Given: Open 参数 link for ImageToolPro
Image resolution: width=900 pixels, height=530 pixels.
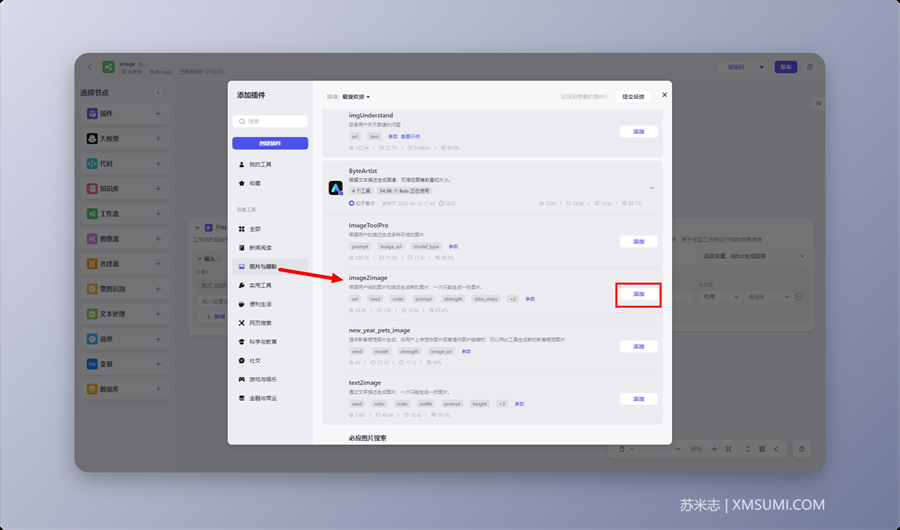Looking at the screenshot, I should tap(453, 247).
